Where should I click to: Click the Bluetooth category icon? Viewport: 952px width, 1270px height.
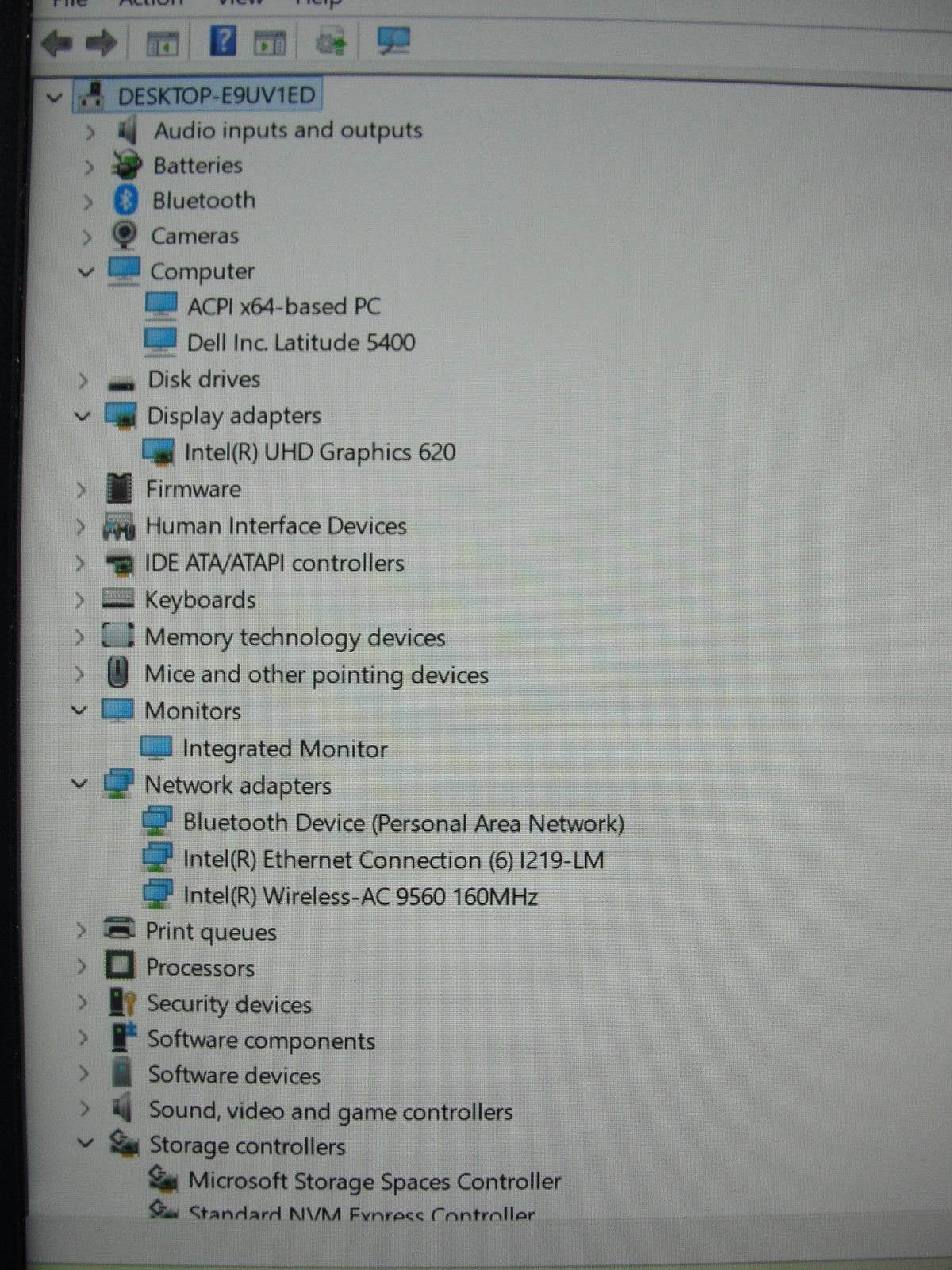125,200
